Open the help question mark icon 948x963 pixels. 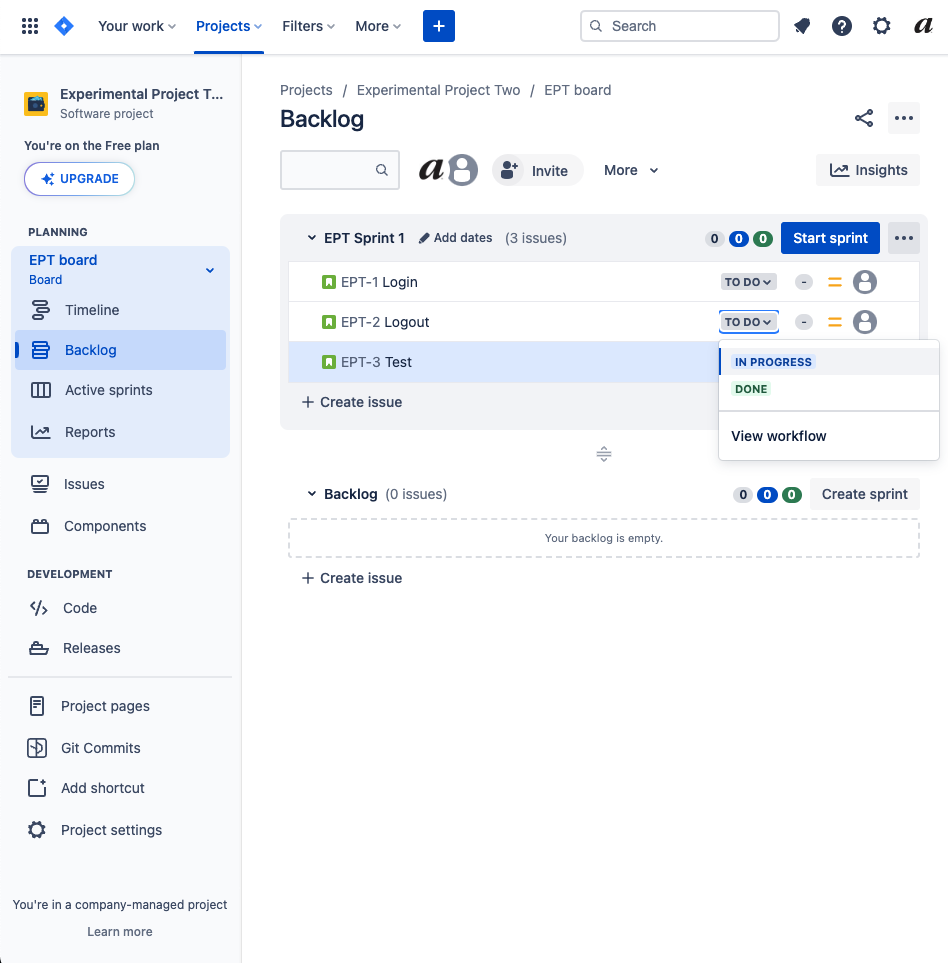coord(842,25)
